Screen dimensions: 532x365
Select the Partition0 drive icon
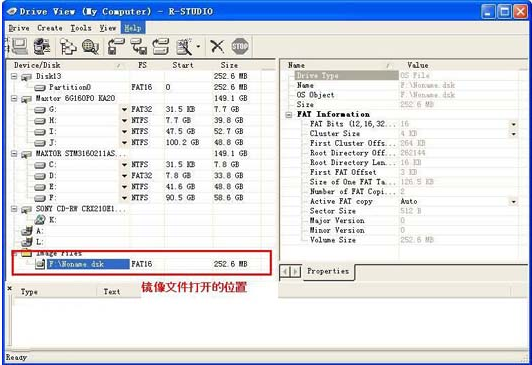coord(40,88)
